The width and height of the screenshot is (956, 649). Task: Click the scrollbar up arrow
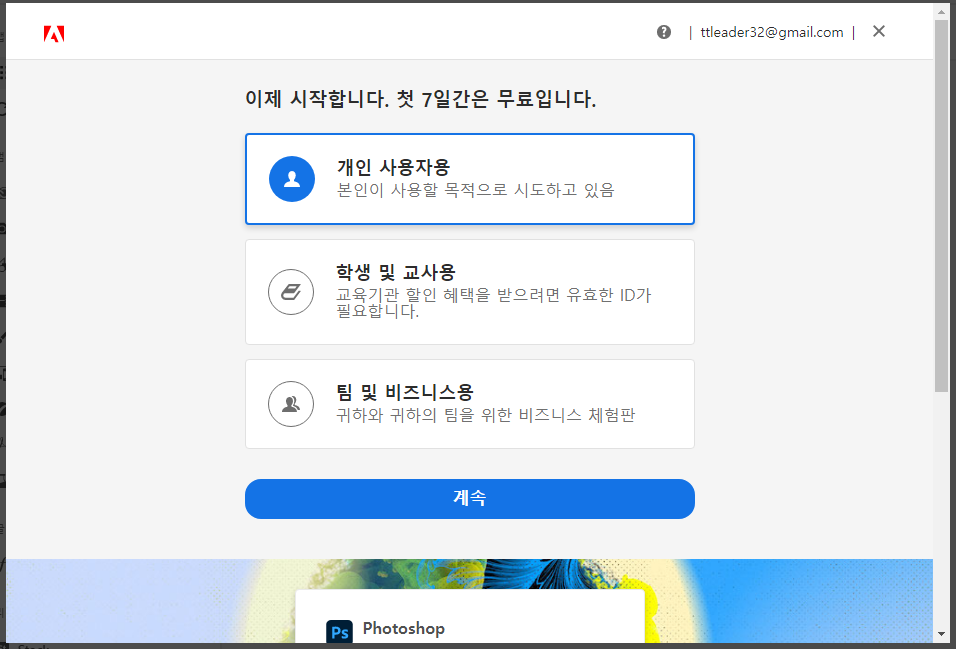(942, 11)
